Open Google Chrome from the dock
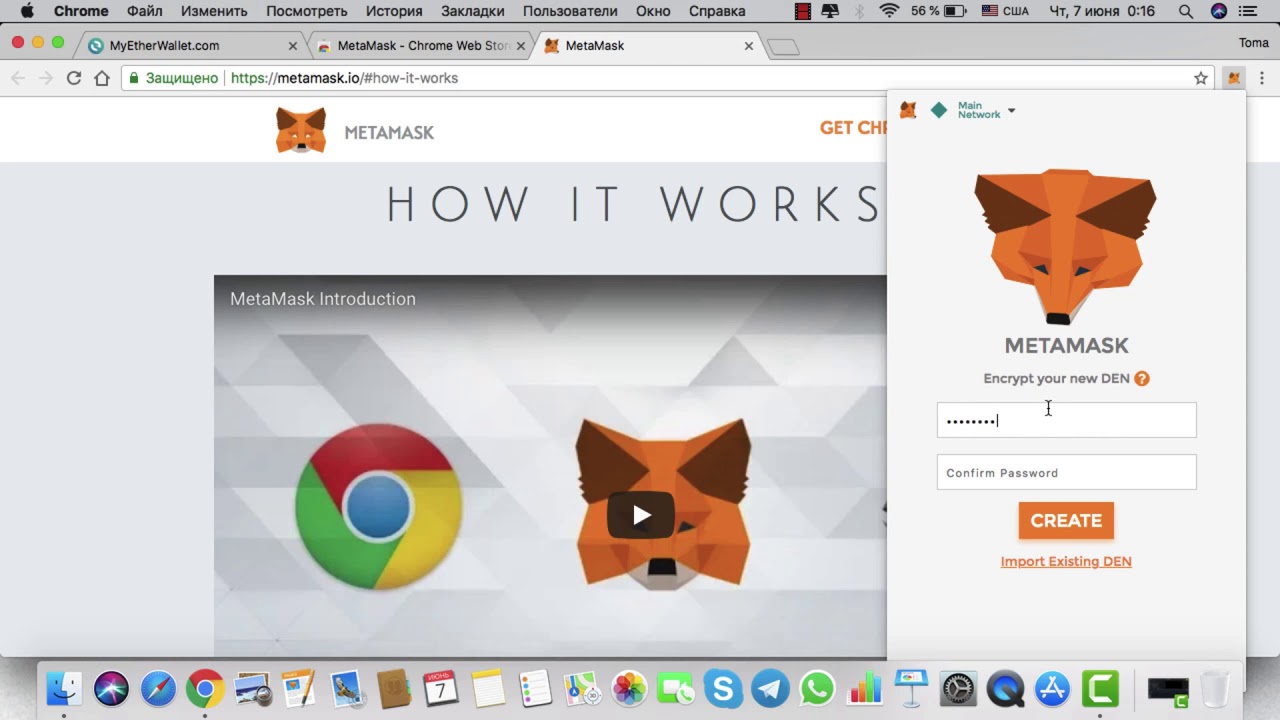The width and height of the screenshot is (1280, 720). (205, 689)
